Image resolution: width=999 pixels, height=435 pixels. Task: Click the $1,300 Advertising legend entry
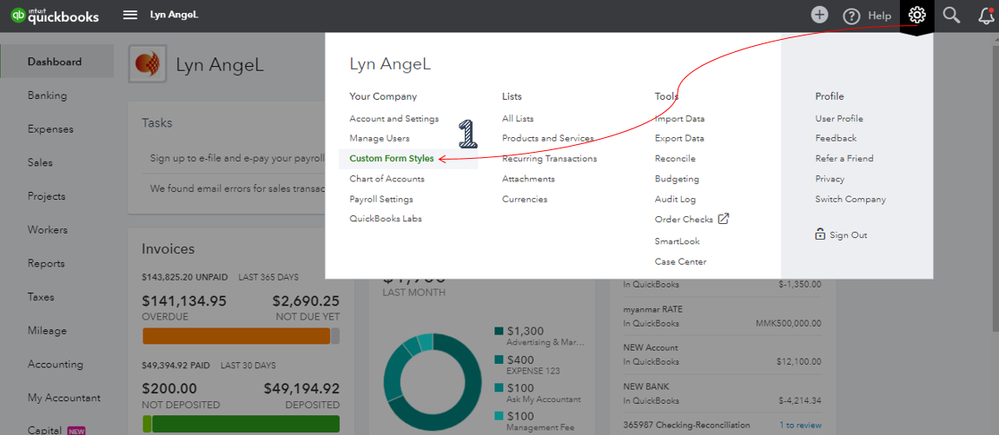click(540, 336)
